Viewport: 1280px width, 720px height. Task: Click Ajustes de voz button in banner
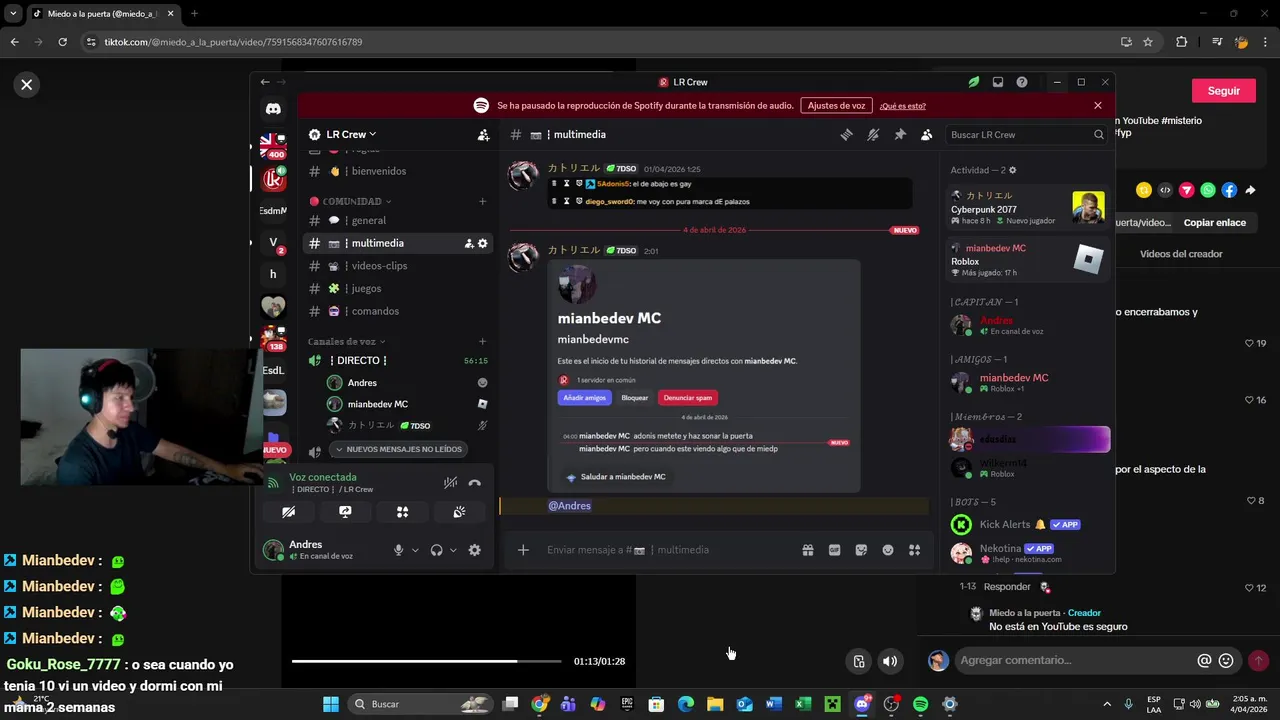pyautogui.click(x=836, y=105)
